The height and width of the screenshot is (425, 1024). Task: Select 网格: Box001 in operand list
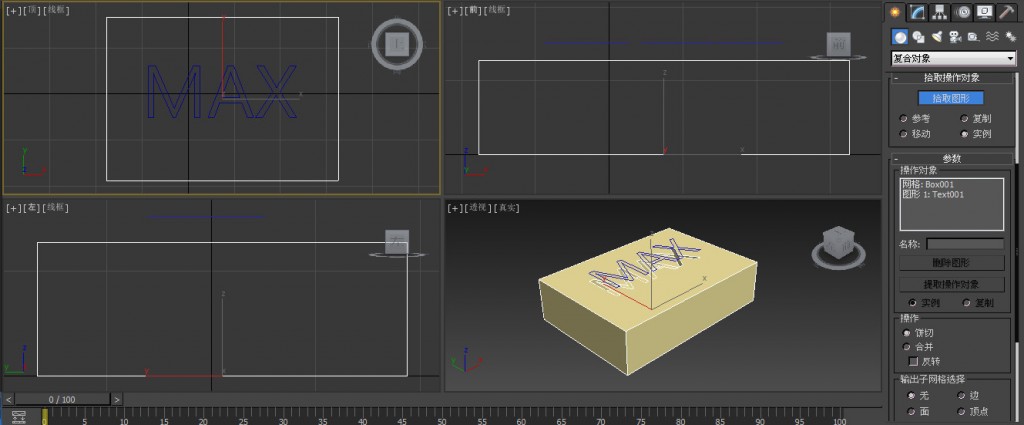point(928,185)
